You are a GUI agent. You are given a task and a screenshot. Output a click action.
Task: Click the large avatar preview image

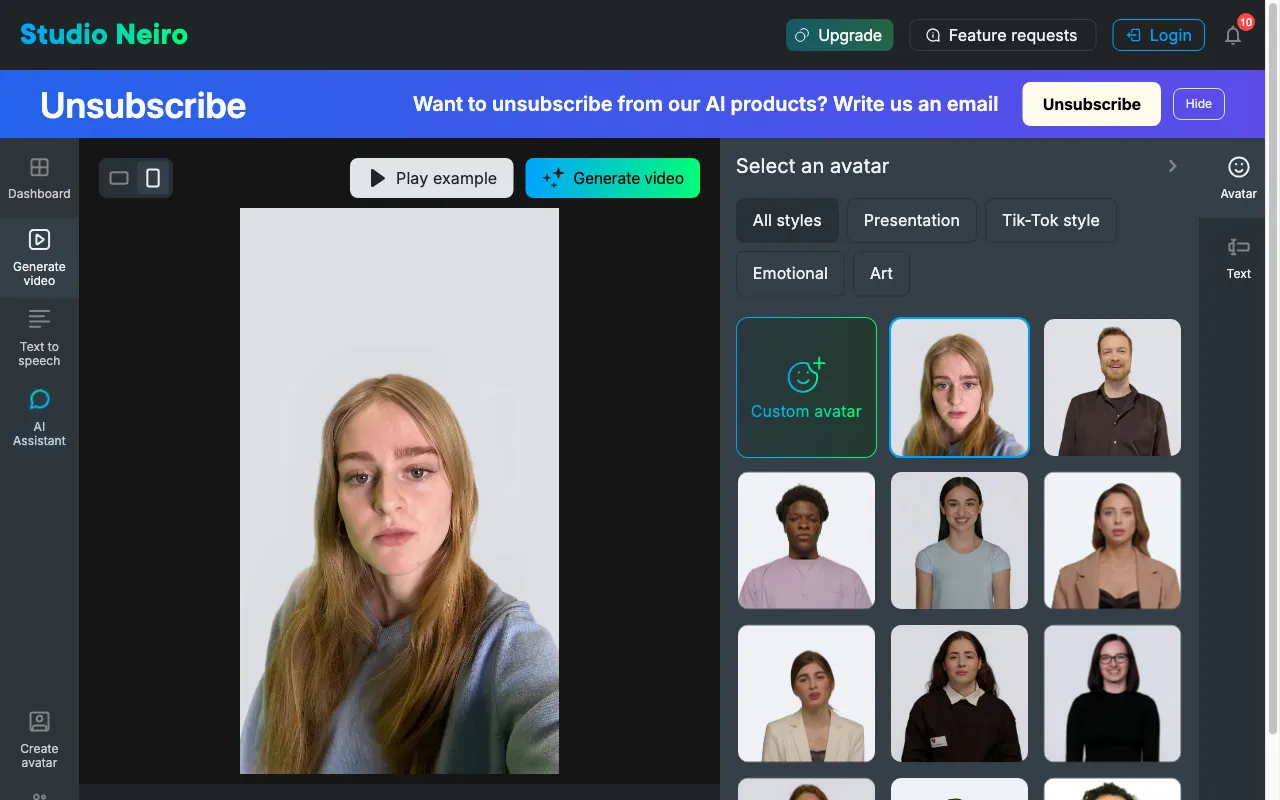tap(399, 490)
